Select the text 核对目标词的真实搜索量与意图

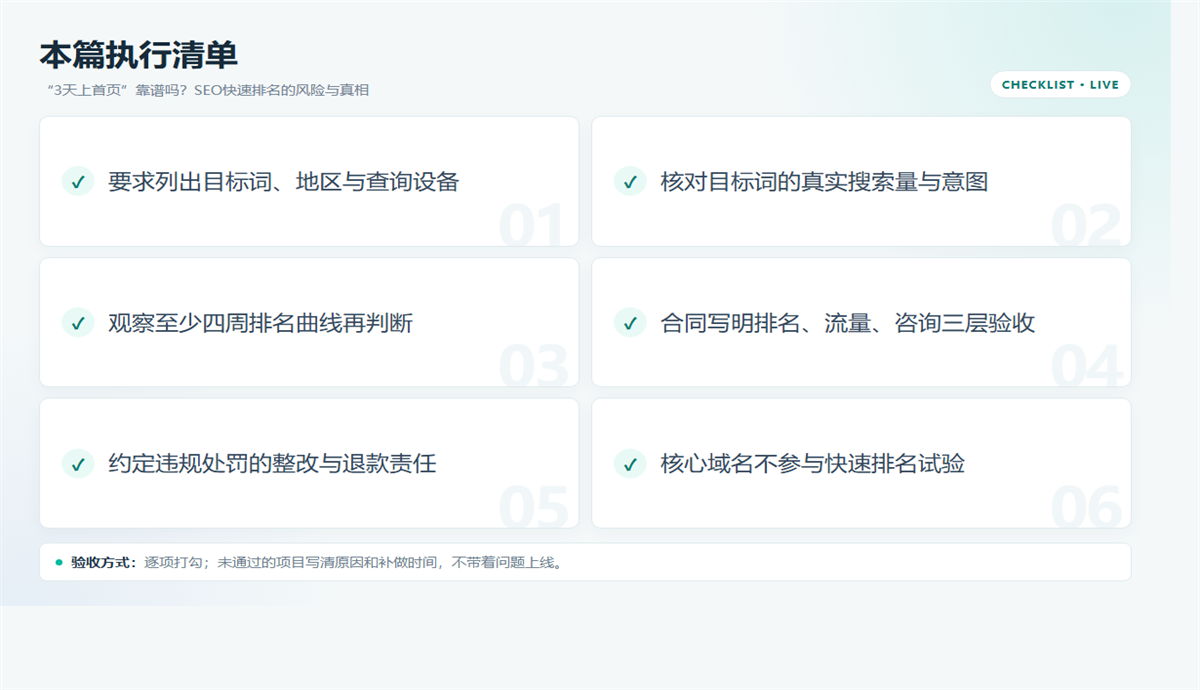point(824,181)
